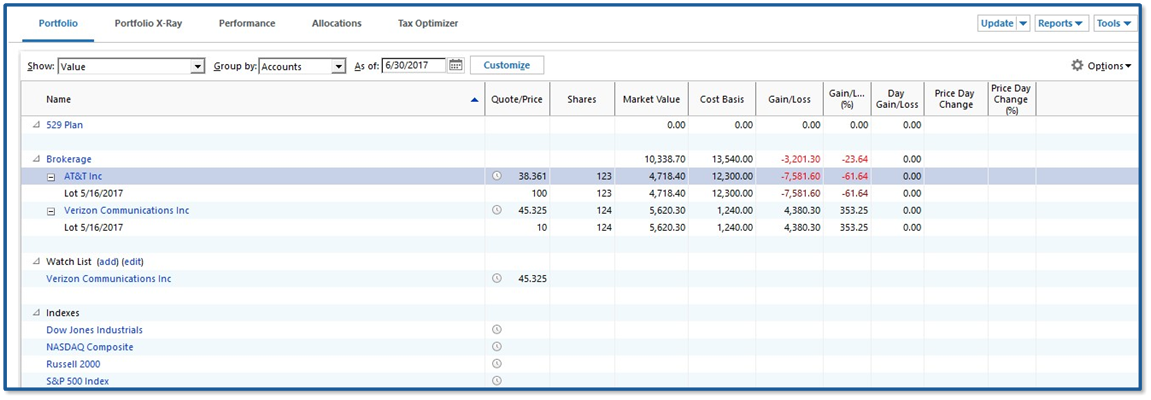Viewport: 1151px width, 400px height.
Task: Click the Watch List add link
Action: [x=107, y=262]
